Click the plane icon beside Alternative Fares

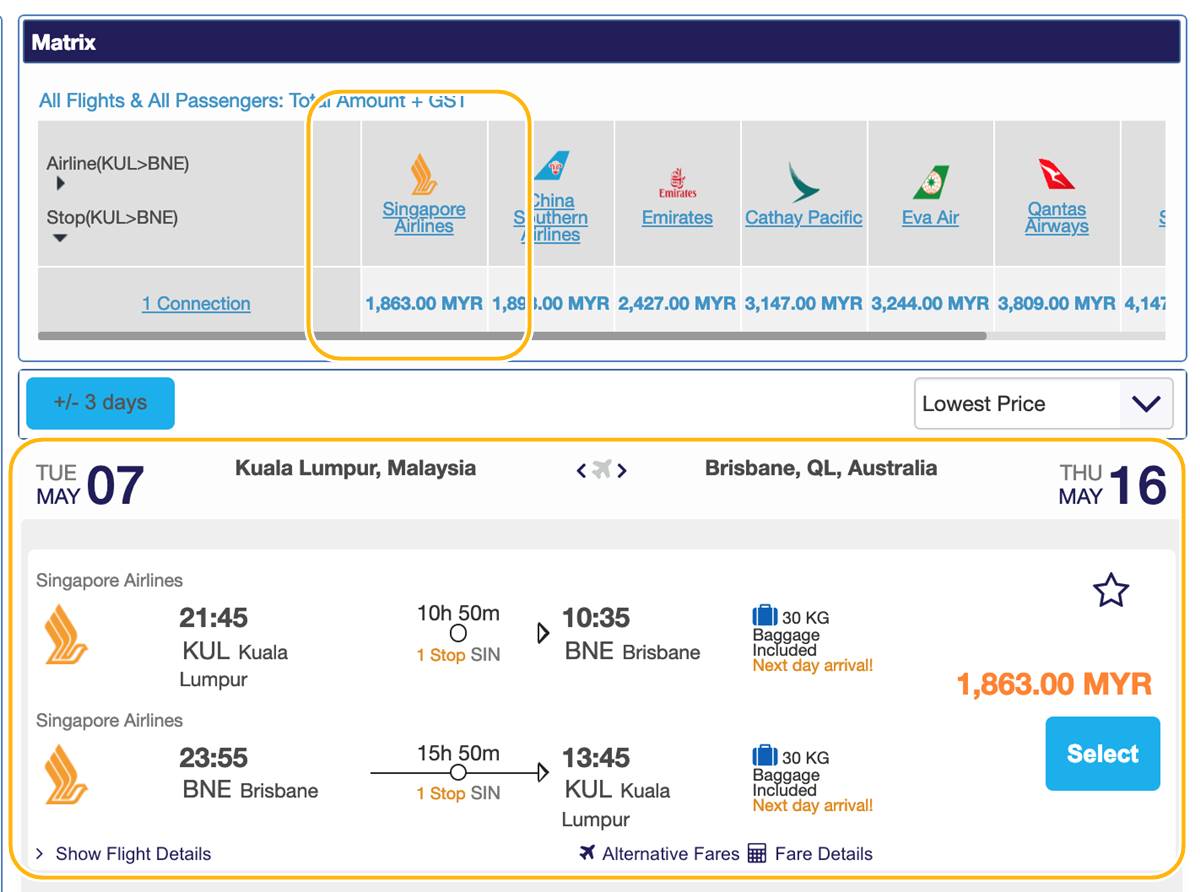tap(588, 853)
